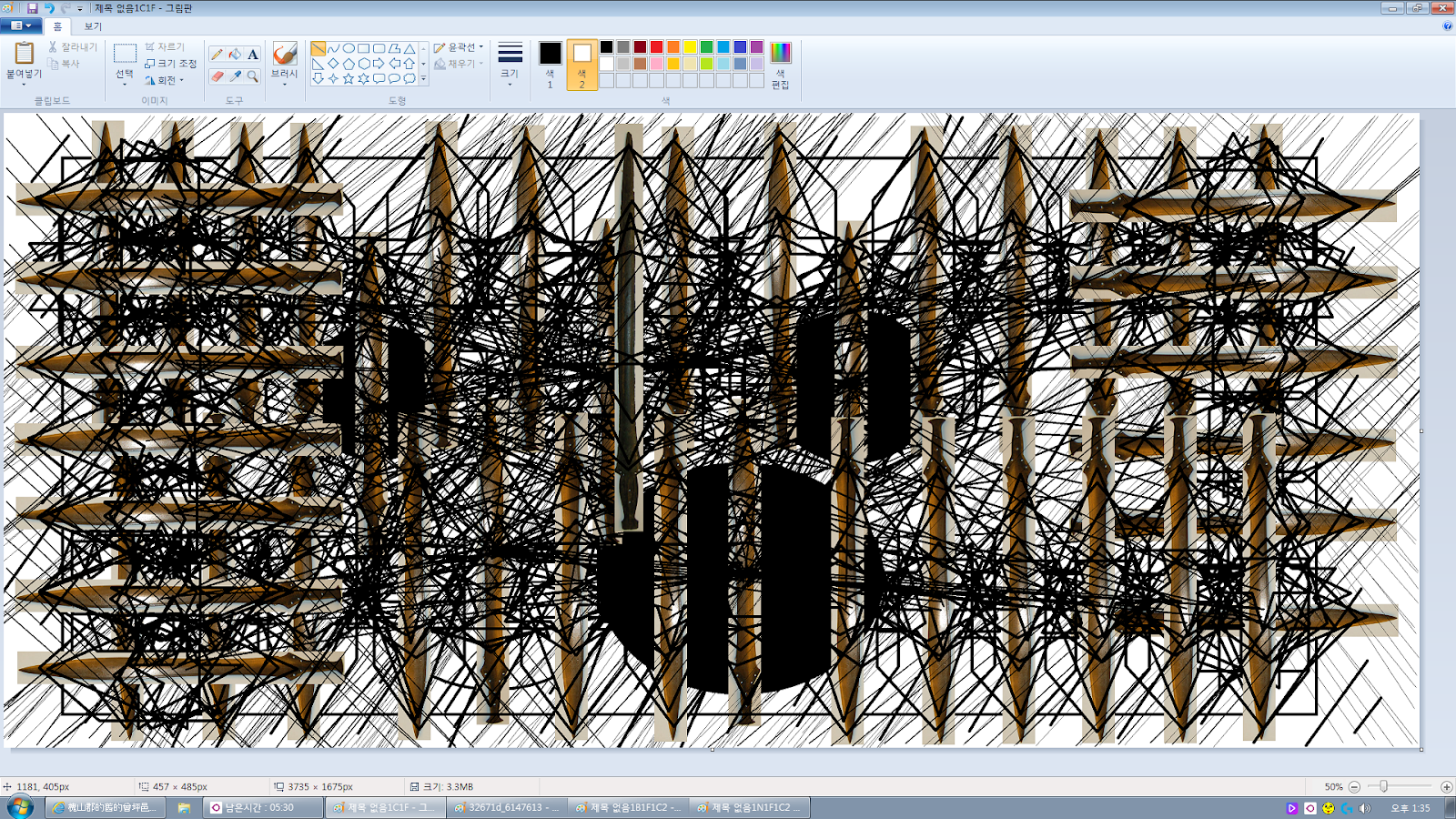Screen dimensions: 1456x819
Task: Open the 채우기 fill dropdown
Action: coord(459,64)
